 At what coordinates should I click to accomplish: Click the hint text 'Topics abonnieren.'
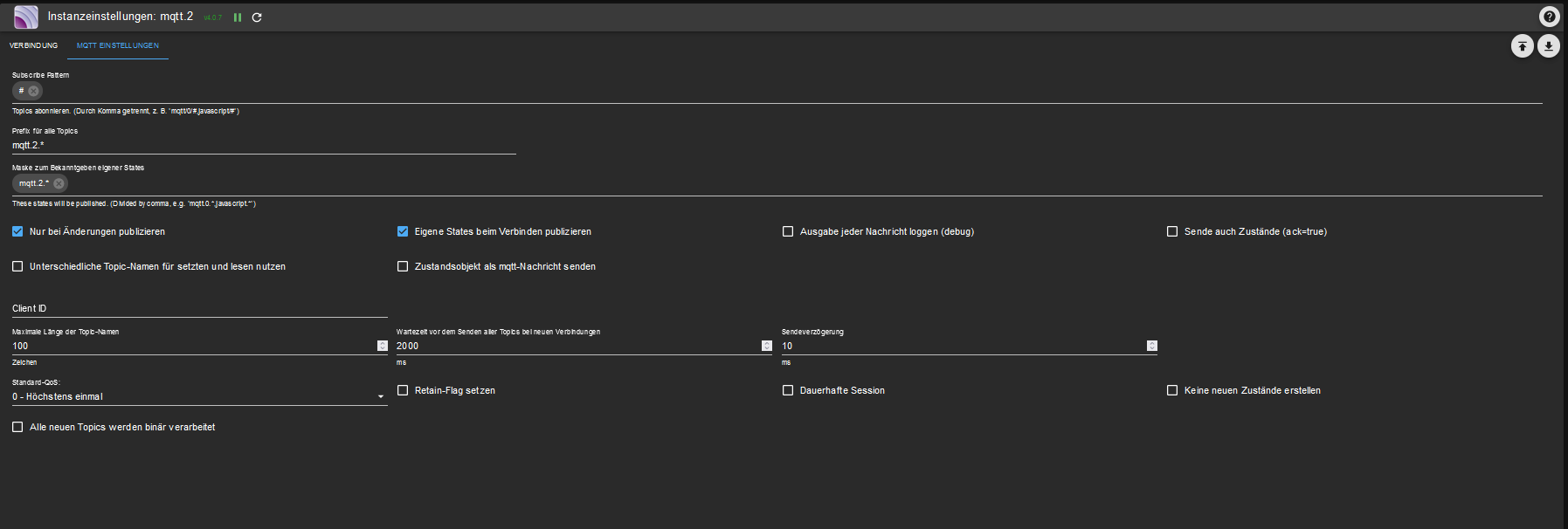pos(41,111)
